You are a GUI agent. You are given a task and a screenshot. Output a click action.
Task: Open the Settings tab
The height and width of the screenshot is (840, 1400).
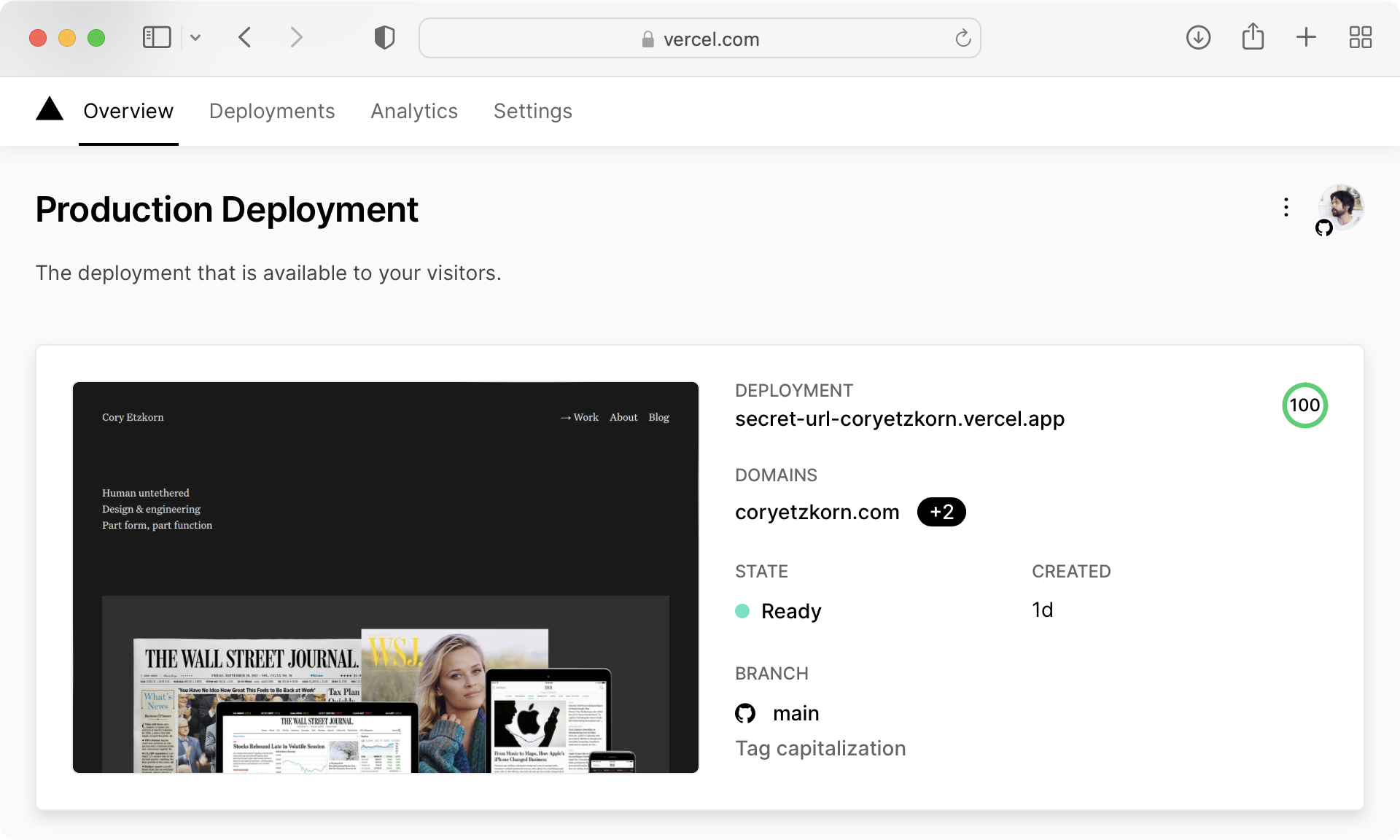533,111
